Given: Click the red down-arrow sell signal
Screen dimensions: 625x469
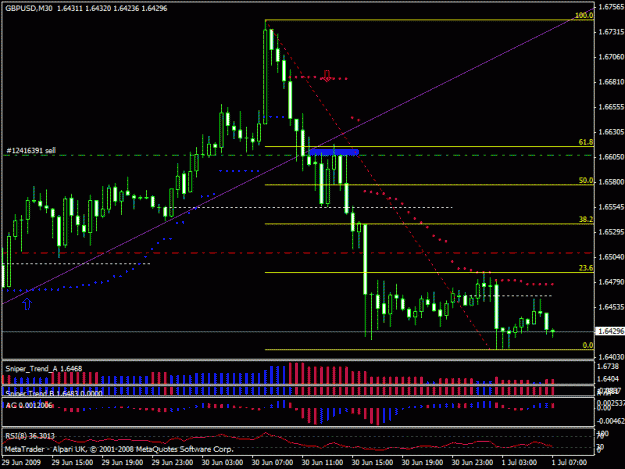Looking at the screenshot, I should (327, 76).
